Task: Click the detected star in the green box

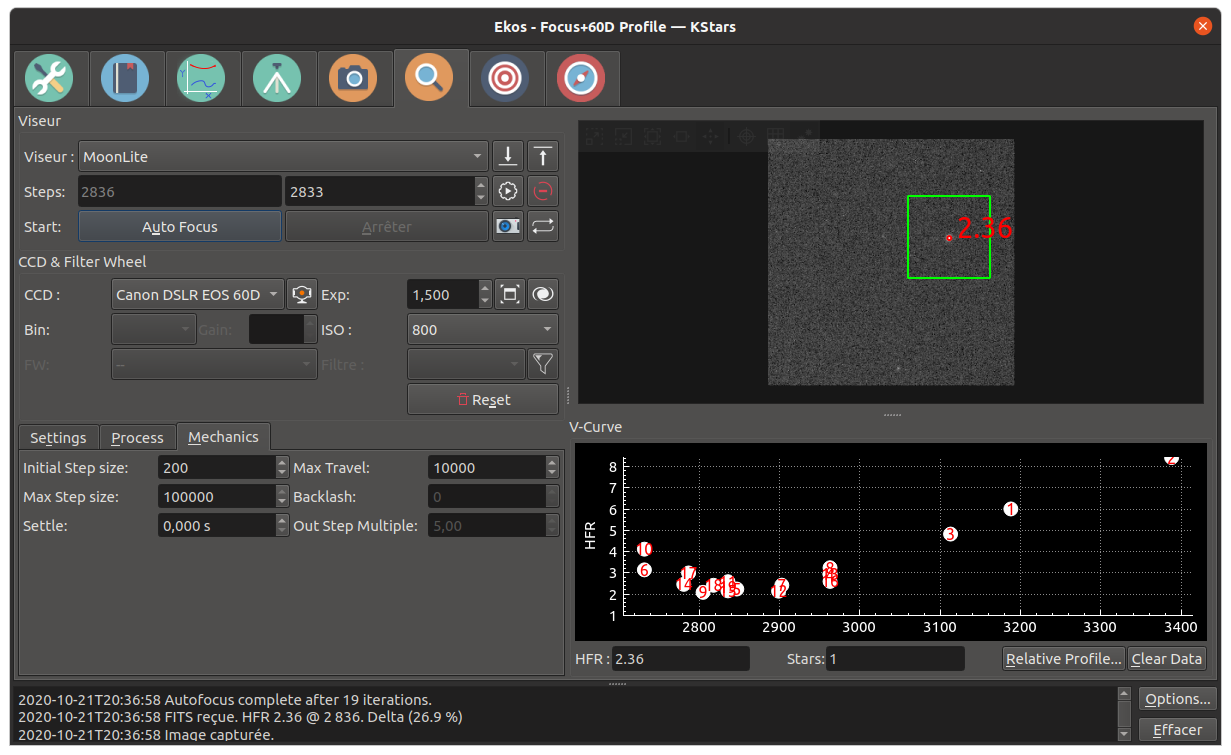Action: coord(949,238)
